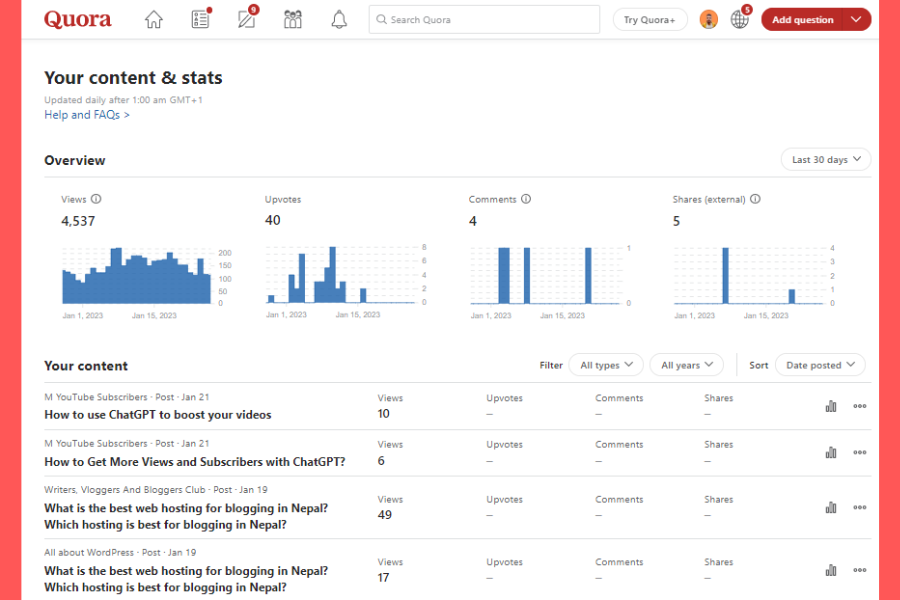Open Nepal hosting post in Writers, Vloggers Club

point(186,516)
